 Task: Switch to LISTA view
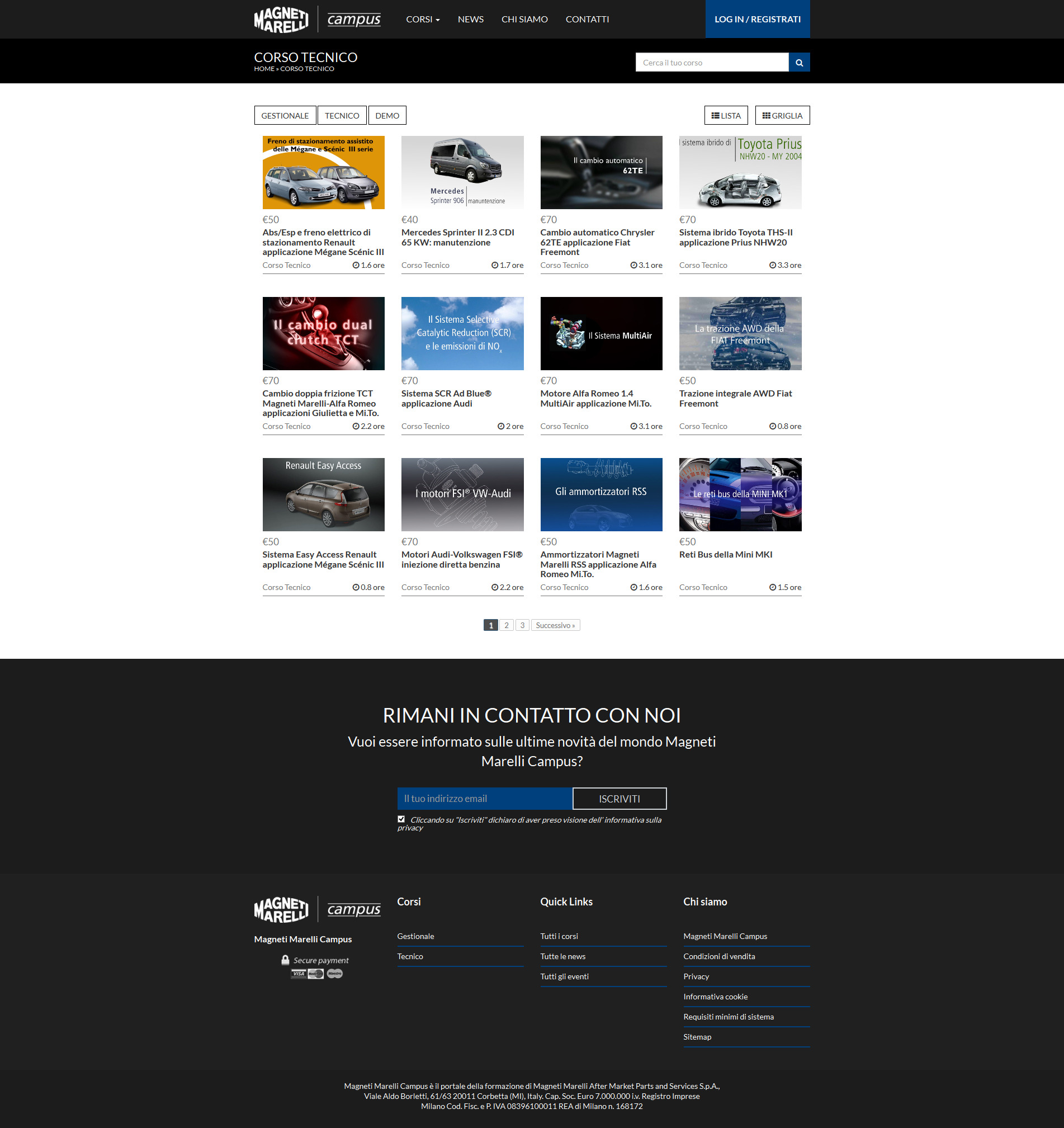[726, 115]
